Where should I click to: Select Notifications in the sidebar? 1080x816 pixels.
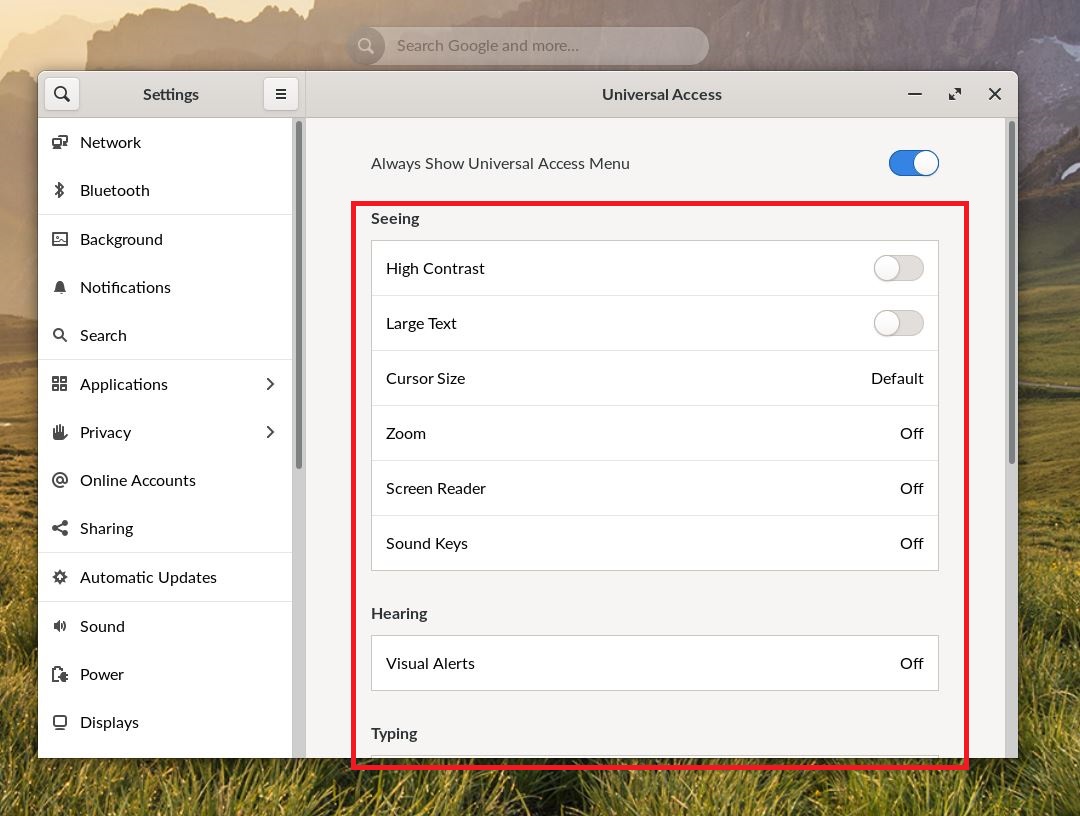coord(165,287)
